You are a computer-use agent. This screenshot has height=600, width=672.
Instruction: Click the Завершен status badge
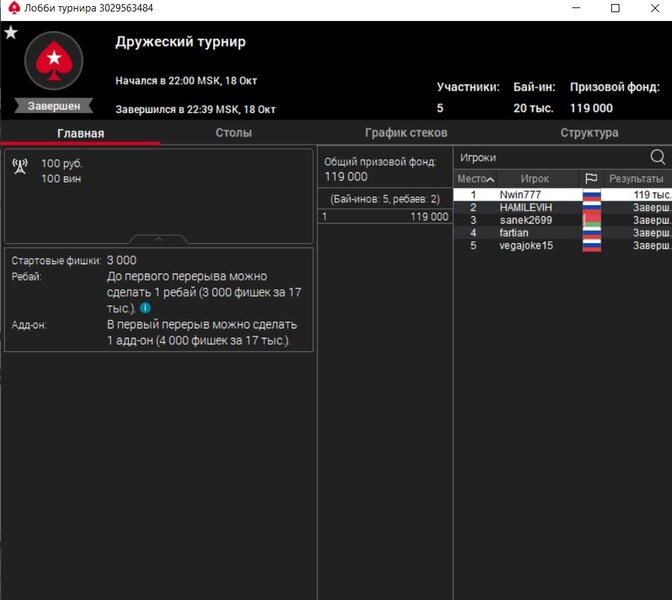pyautogui.click(x=53, y=106)
